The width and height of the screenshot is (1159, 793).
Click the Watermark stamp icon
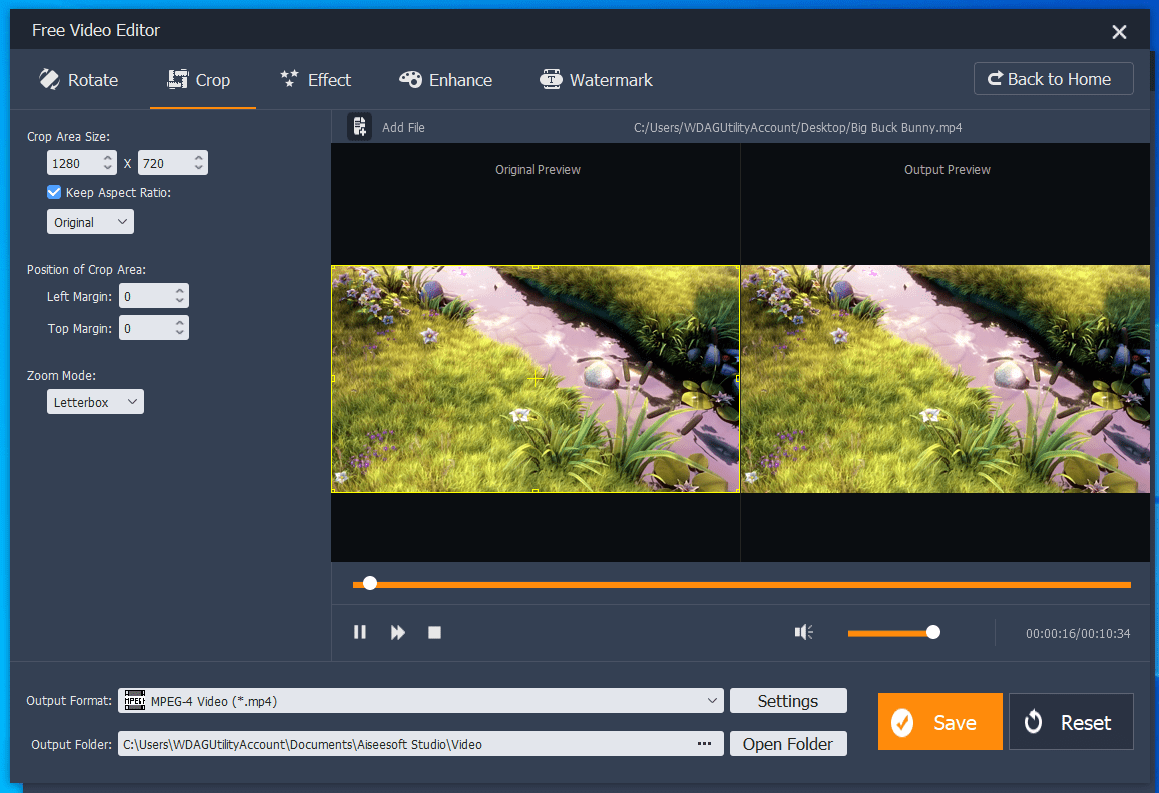(x=551, y=79)
